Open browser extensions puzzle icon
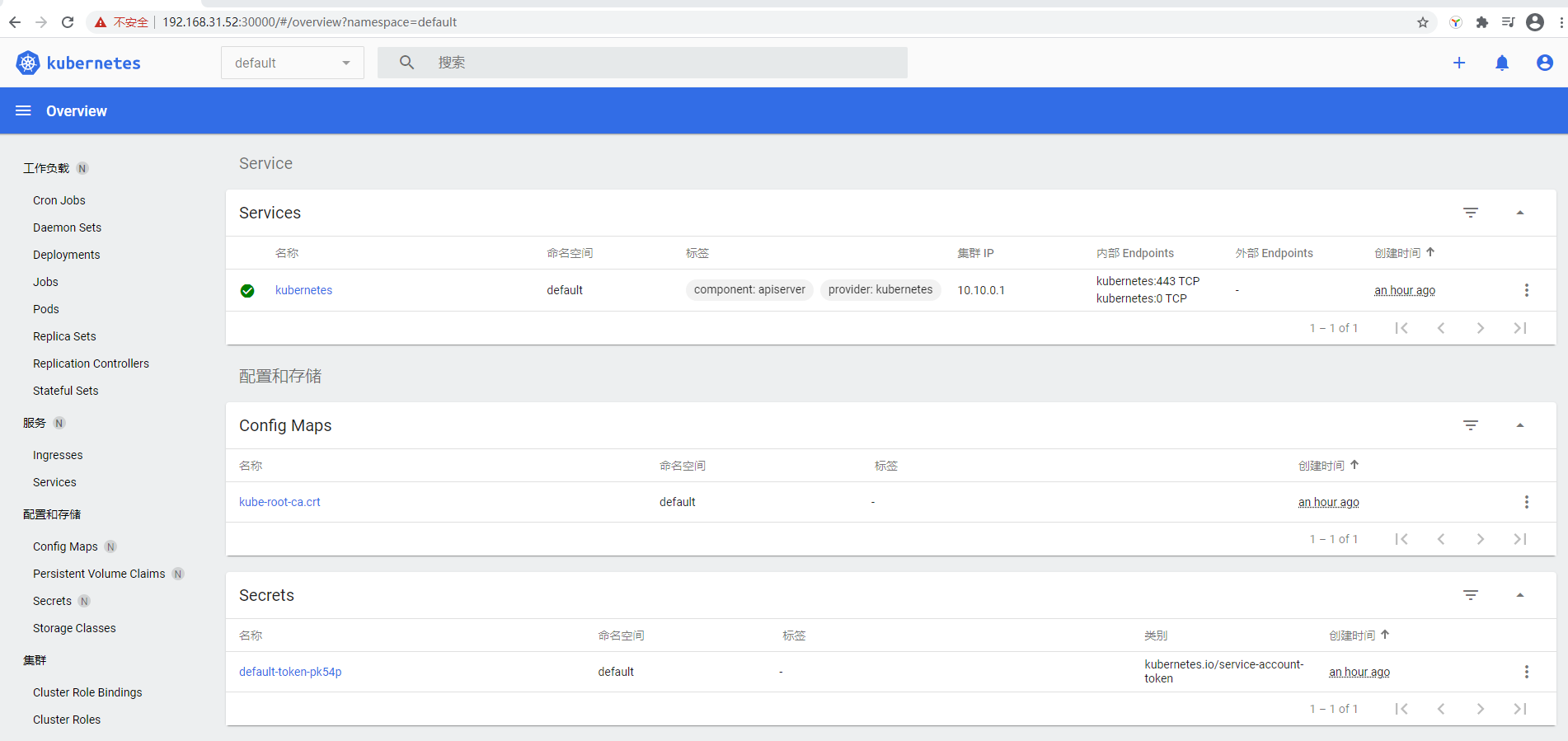This screenshot has width=1568, height=741. coord(1482,22)
